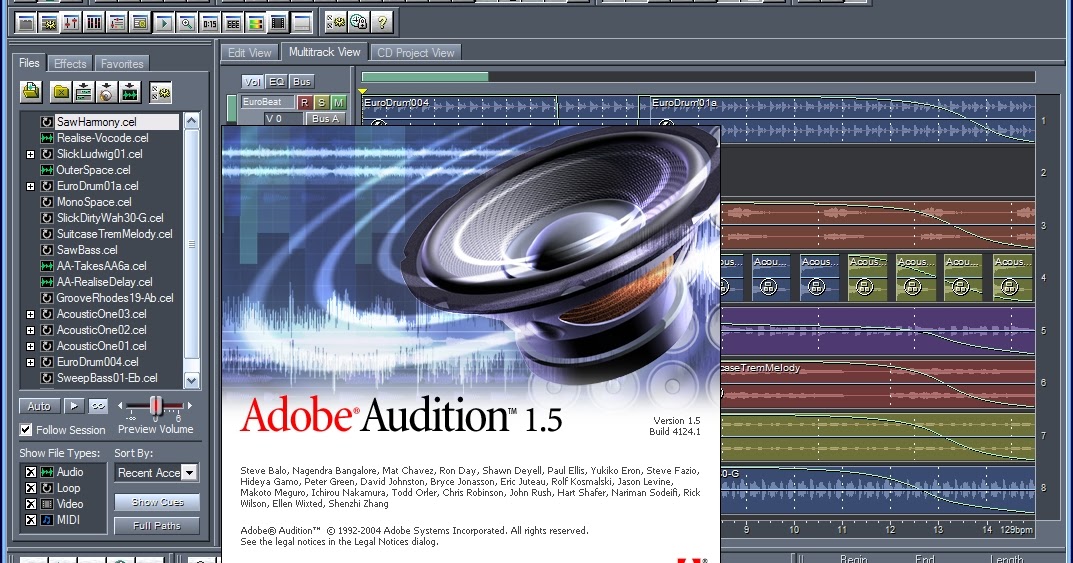Expand the EuroDrum004.cel file entry
Viewport: 1073px width, 563px height.
30,363
